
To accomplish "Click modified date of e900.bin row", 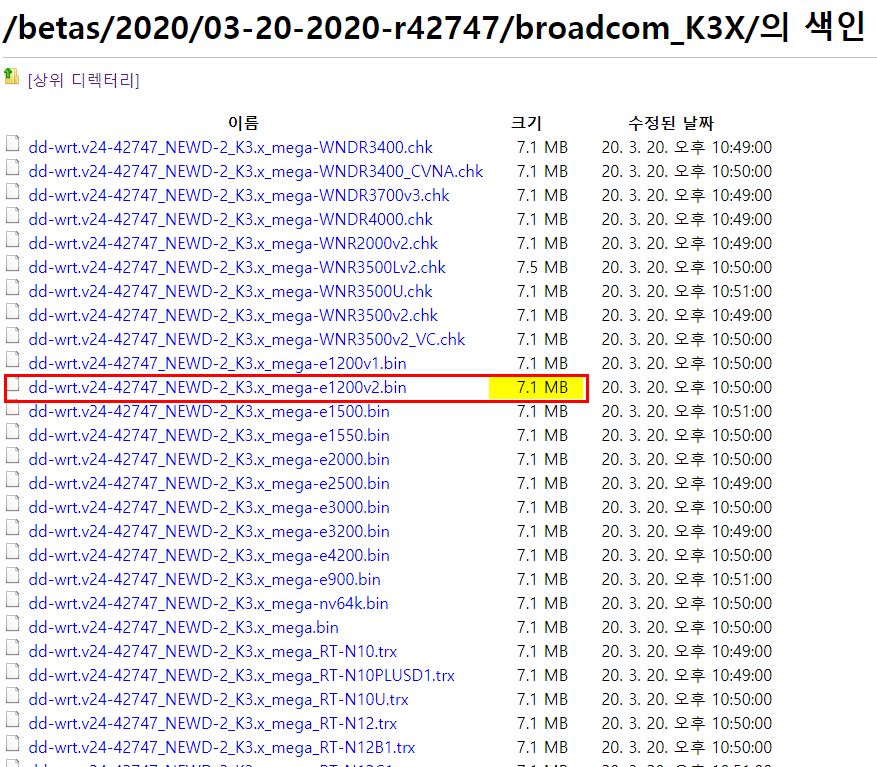I will point(686,581).
